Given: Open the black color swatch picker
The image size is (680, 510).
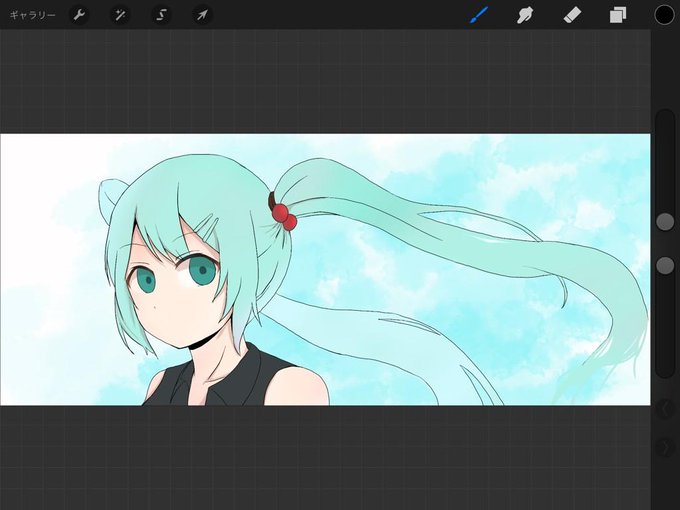Looking at the screenshot, I should [664, 15].
